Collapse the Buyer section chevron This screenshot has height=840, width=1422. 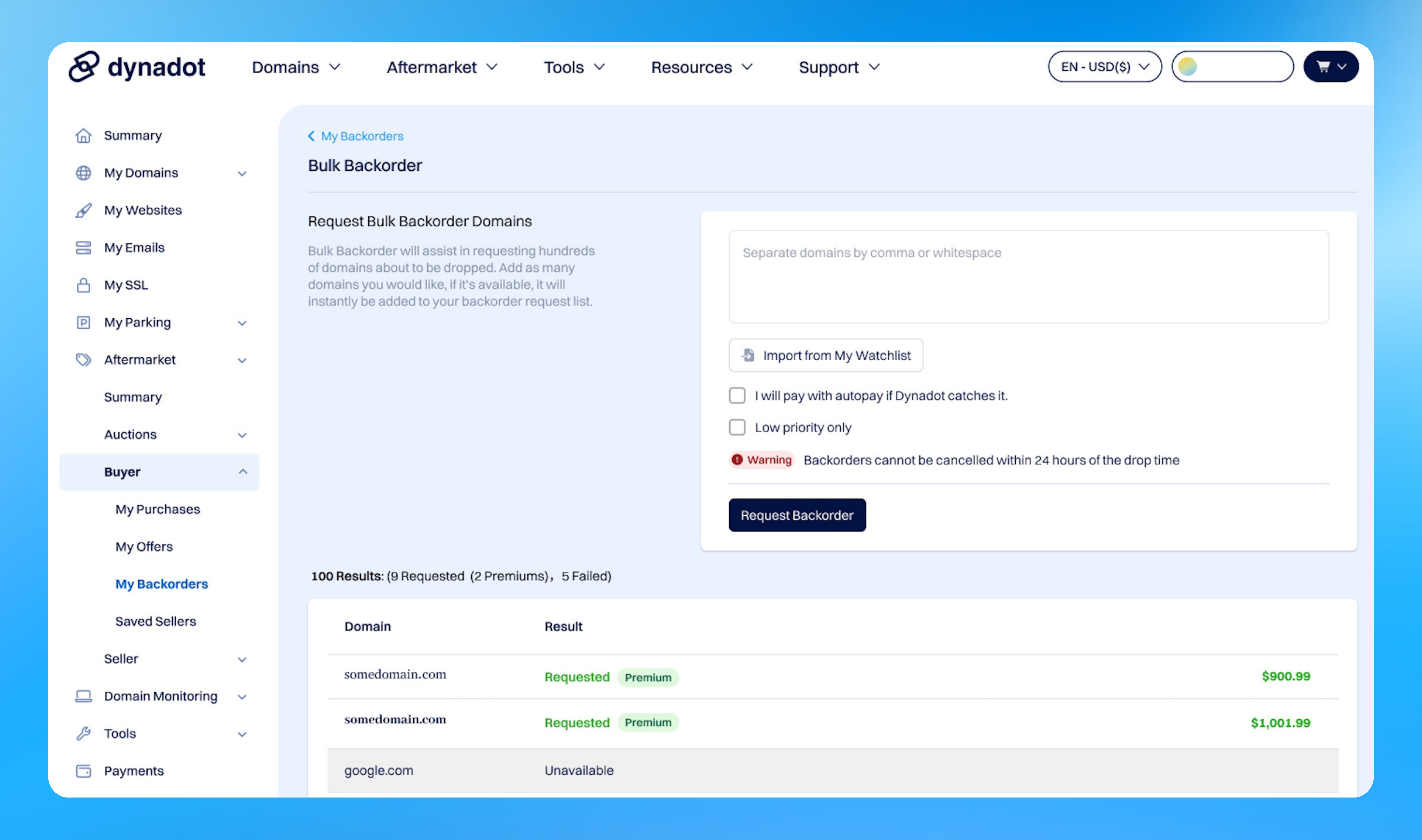coord(243,471)
